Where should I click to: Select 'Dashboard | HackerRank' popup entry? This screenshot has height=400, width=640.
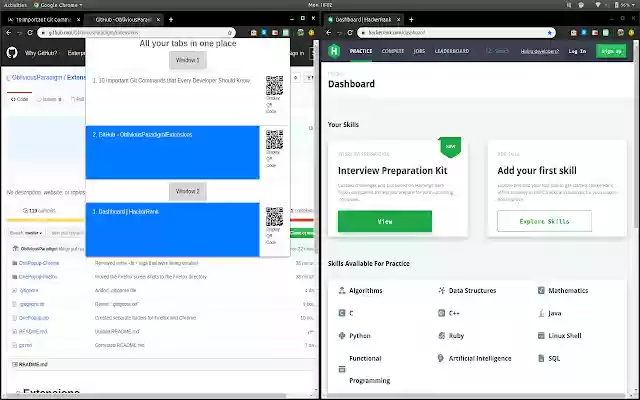(172, 229)
